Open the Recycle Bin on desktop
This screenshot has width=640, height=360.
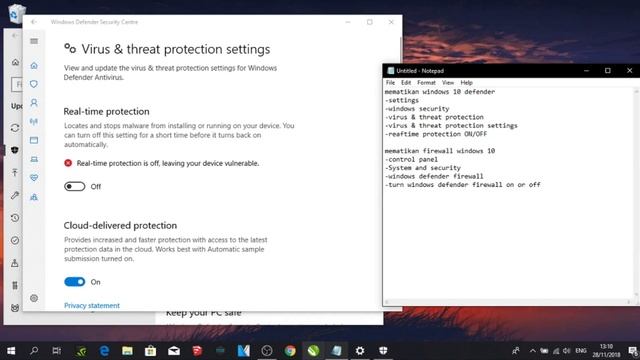[x=16, y=13]
